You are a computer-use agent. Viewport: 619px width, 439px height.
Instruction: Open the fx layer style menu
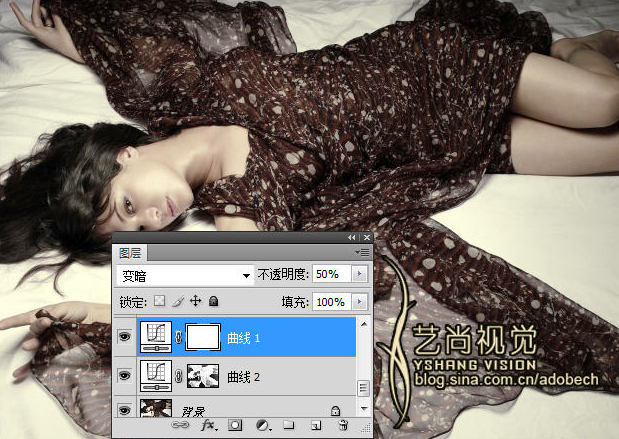208,425
